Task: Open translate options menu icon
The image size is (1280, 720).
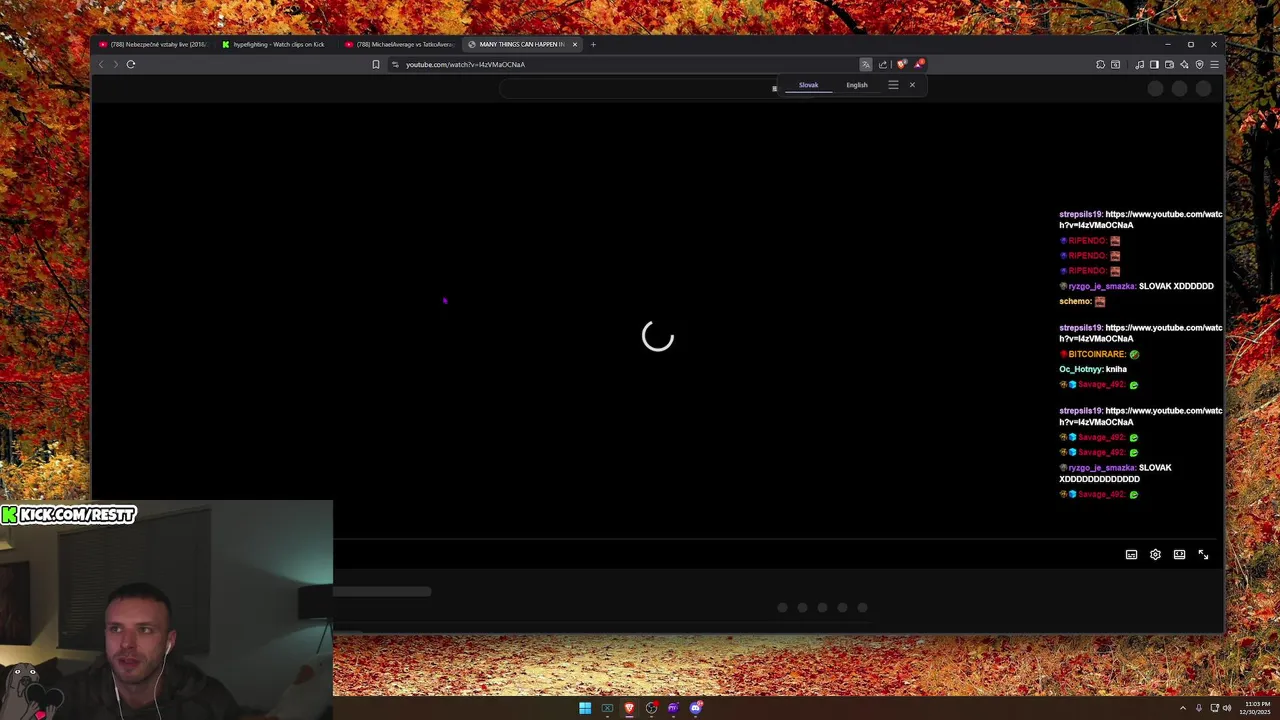Action: (x=893, y=85)
